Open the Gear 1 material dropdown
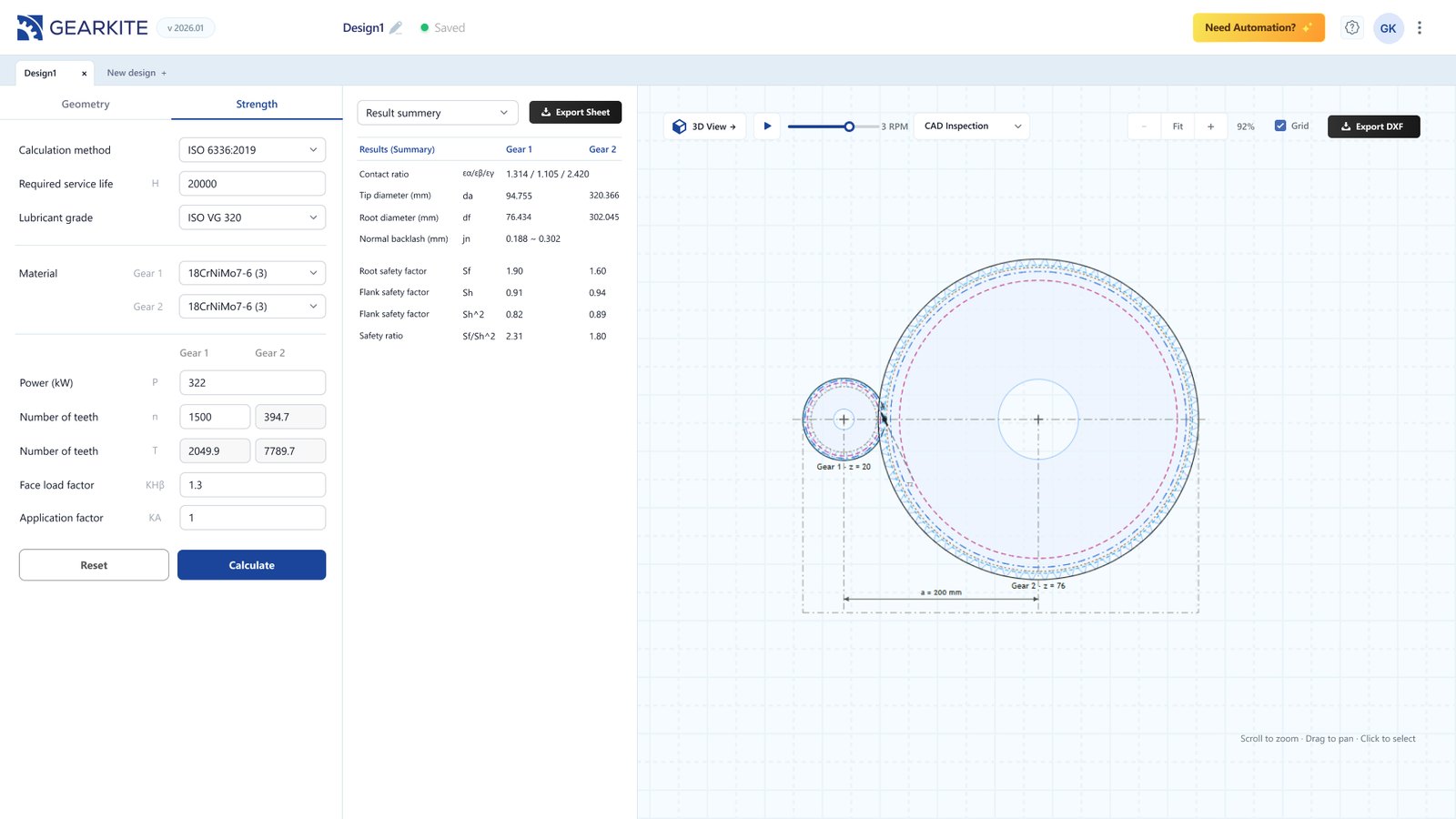This screenshot has width=1456, height=819. (x=252, y=273)
